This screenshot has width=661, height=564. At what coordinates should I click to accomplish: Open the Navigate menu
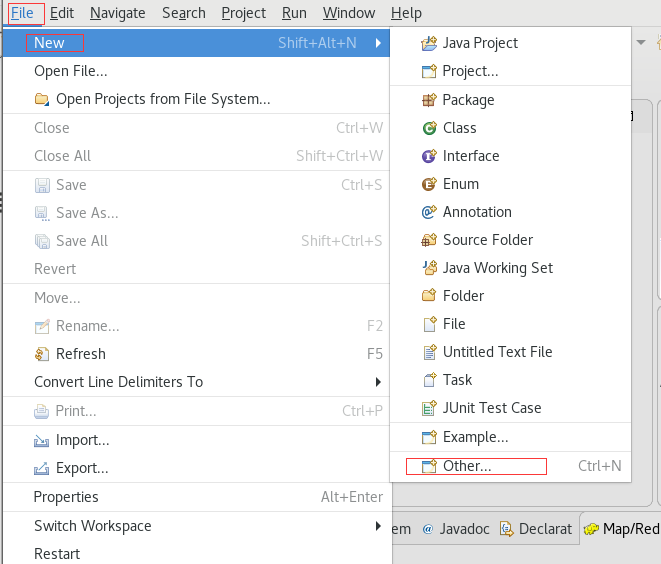(118, 13)
